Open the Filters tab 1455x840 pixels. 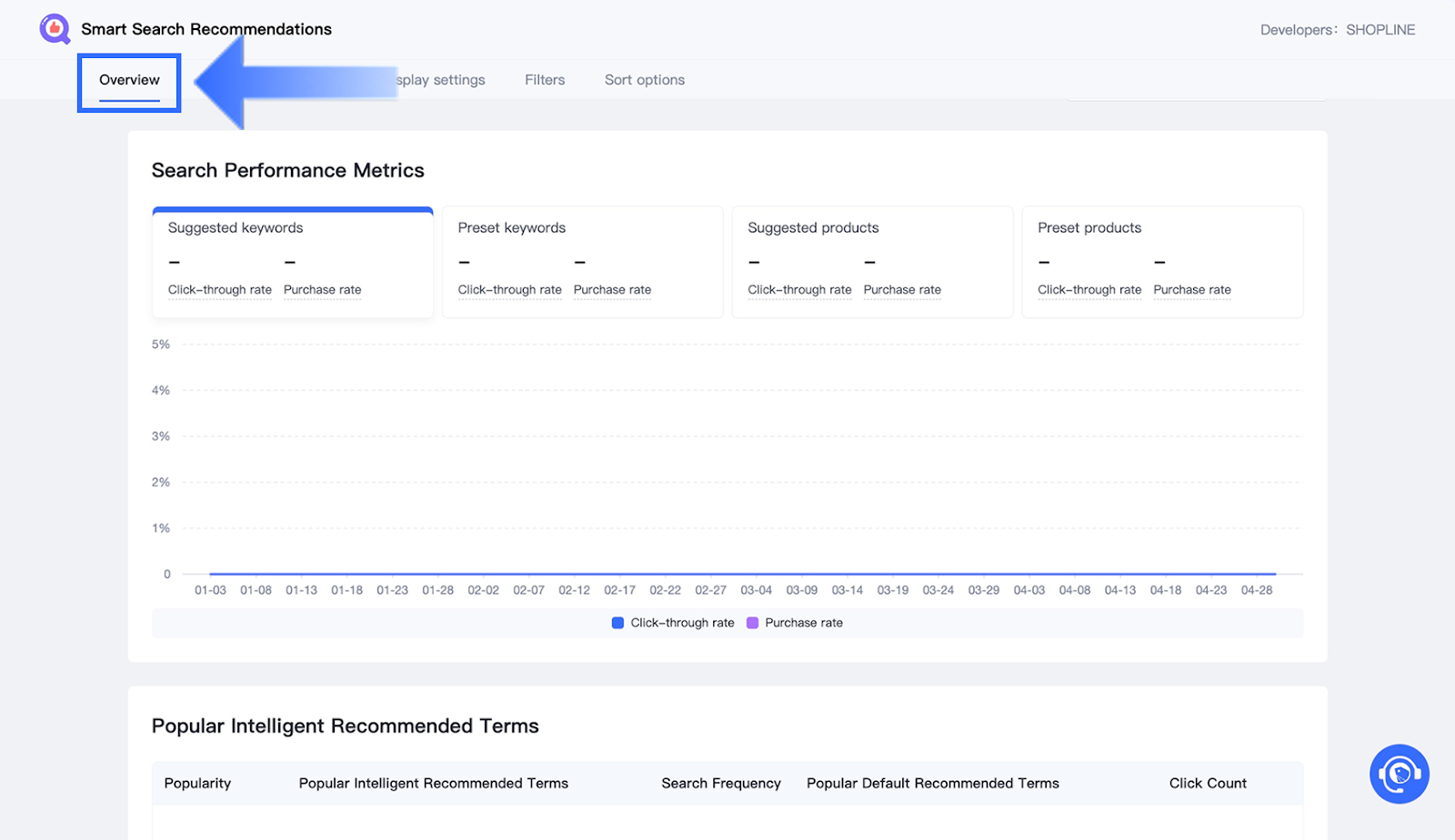tap(545, 80)
